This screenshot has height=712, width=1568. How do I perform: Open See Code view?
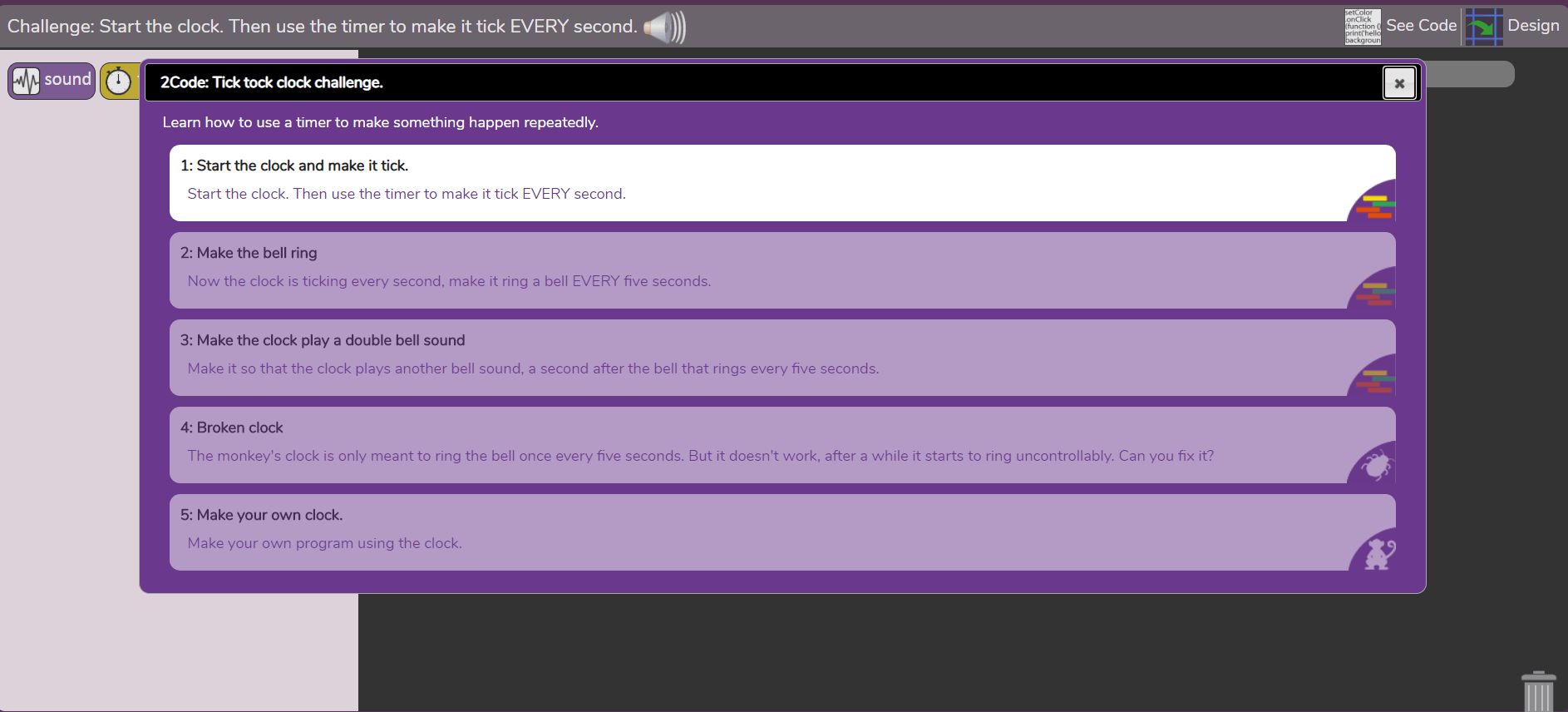click(1421, 26)
